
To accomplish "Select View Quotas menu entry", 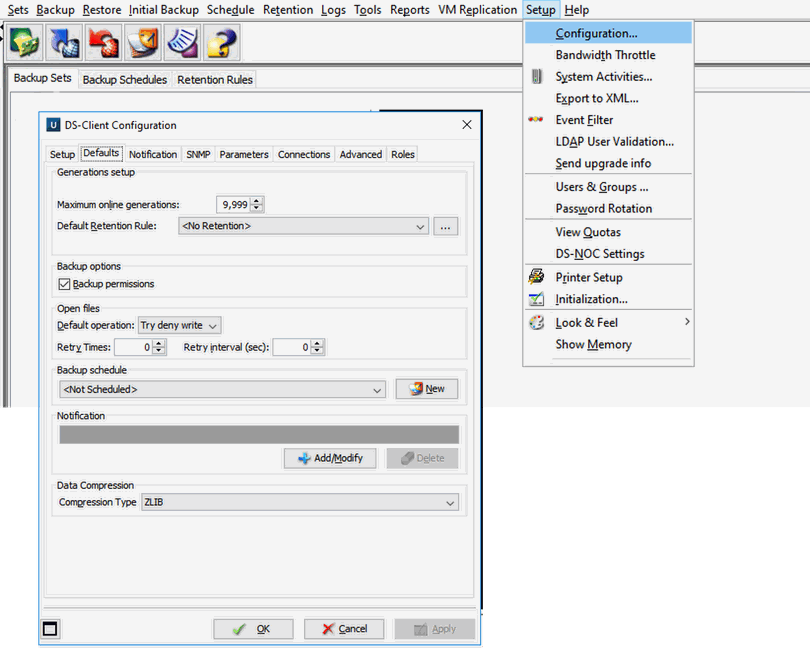I will pos(609,232).
